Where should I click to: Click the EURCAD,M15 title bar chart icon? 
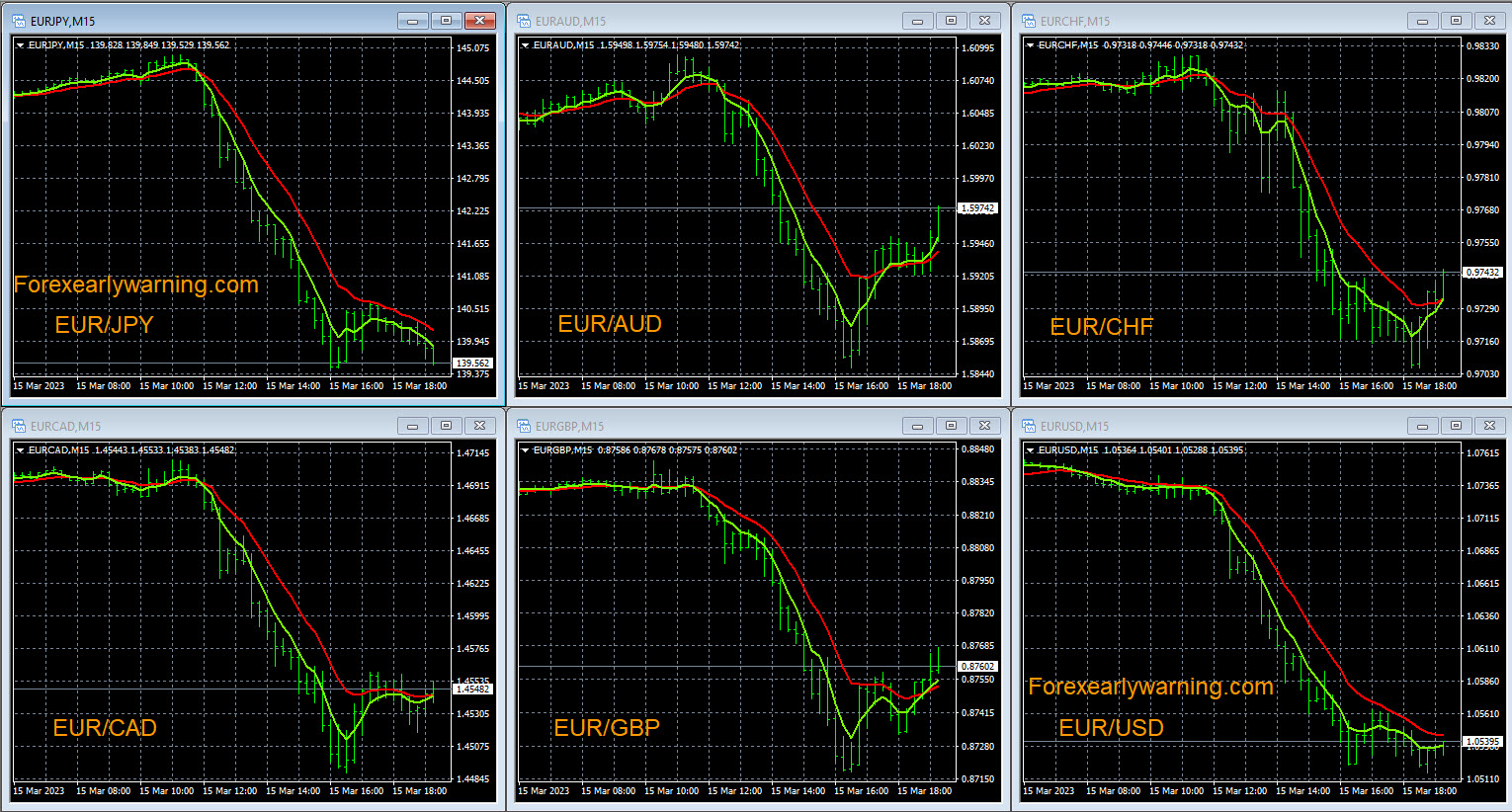19,426
